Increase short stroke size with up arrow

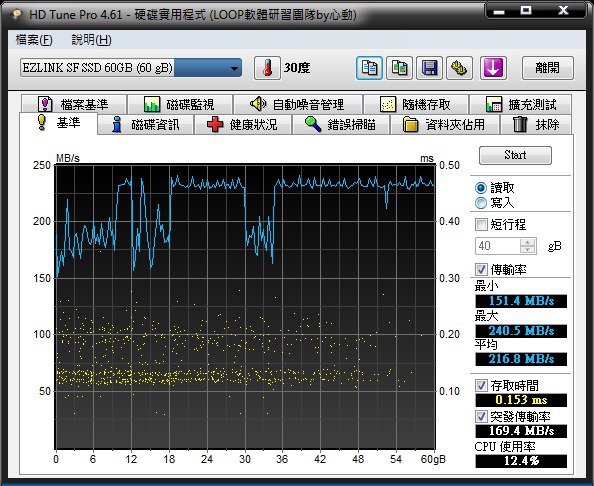point(527,242)
